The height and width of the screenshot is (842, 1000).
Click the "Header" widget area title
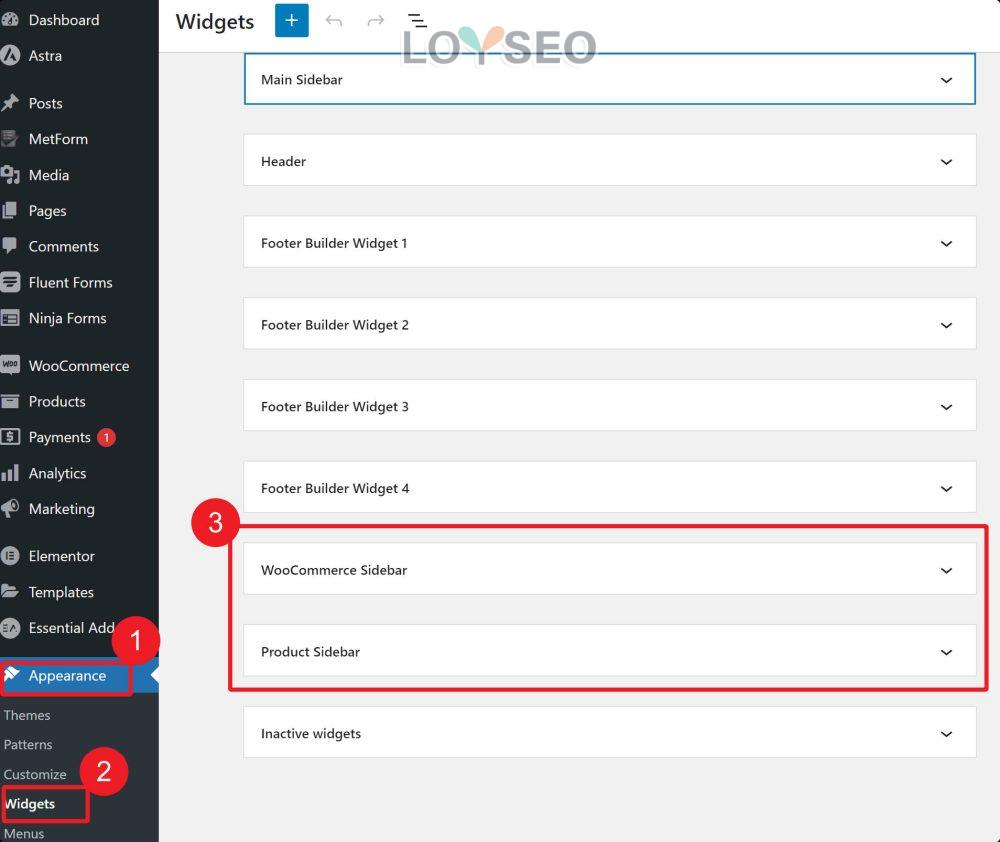pos(283,161)
